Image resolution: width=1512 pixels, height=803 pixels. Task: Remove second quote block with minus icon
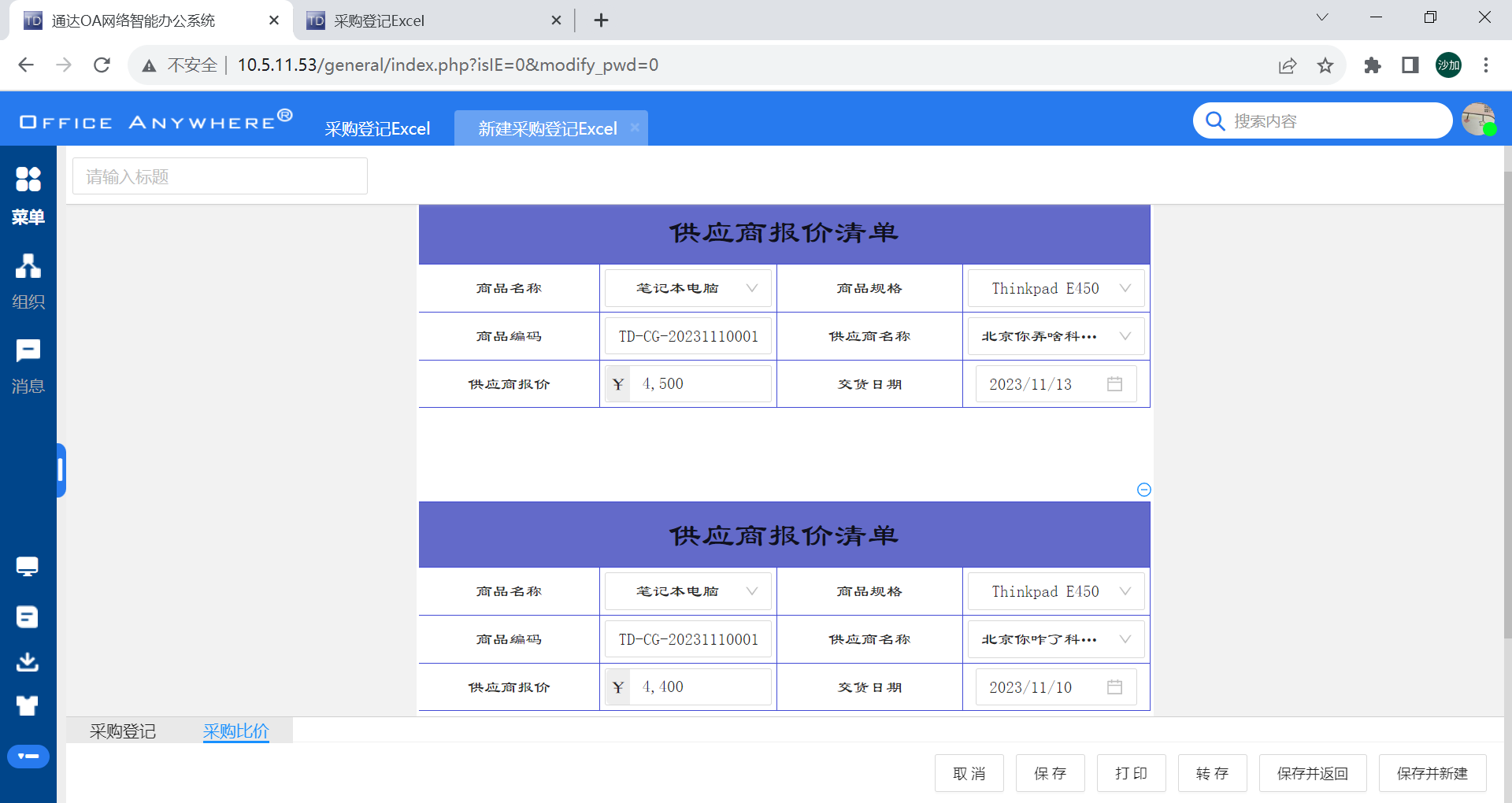1144,490
